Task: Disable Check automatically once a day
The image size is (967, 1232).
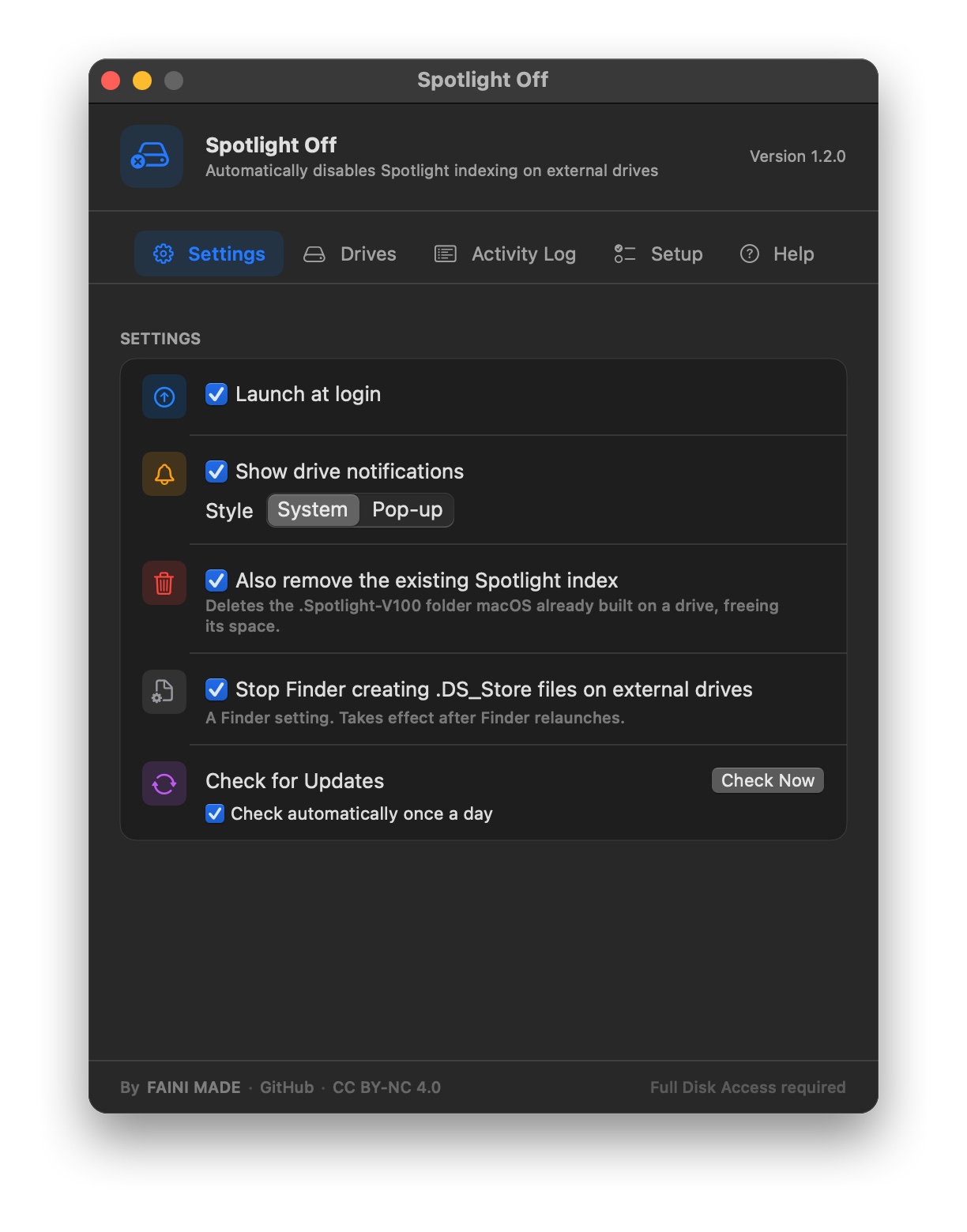Action: (215, 813)
